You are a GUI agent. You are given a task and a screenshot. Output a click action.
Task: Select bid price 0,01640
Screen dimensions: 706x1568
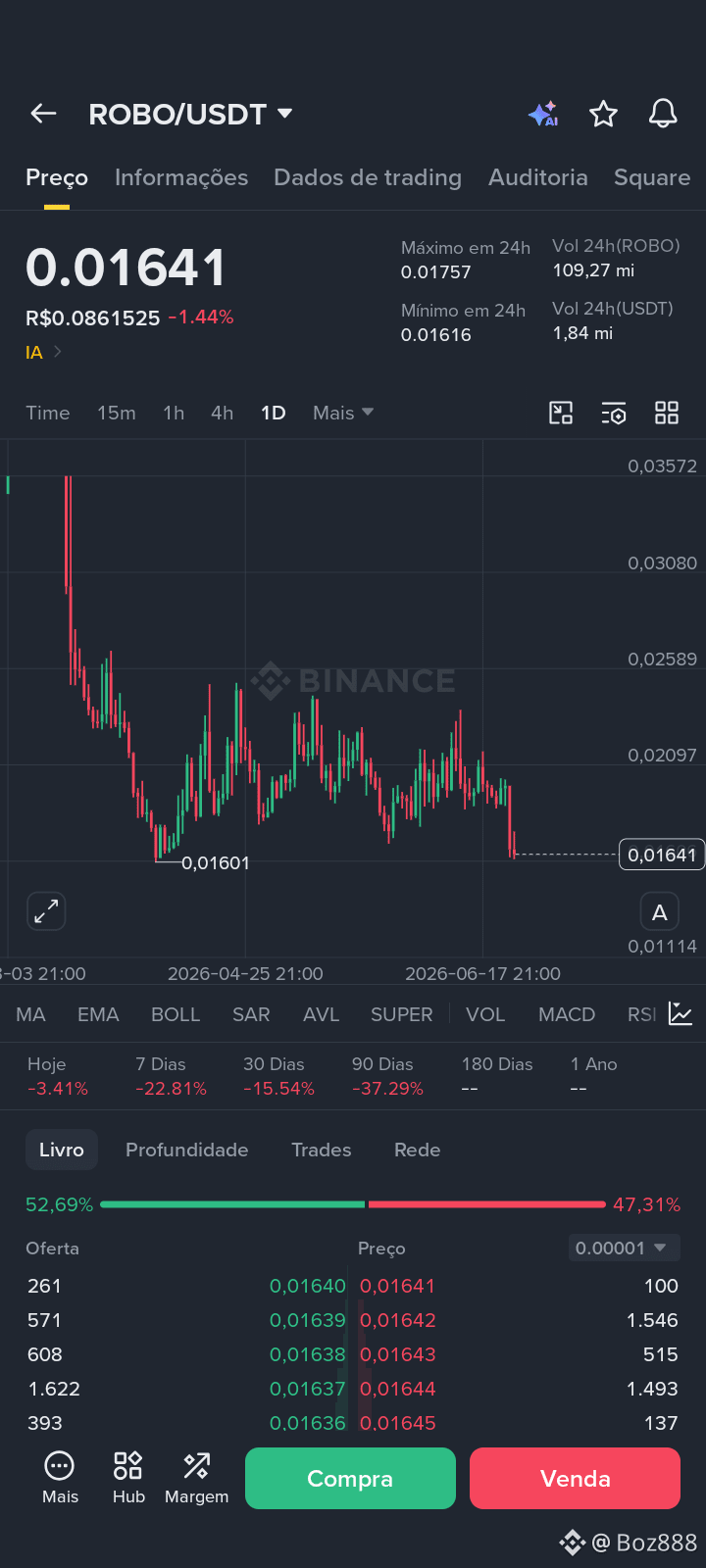308,1286
